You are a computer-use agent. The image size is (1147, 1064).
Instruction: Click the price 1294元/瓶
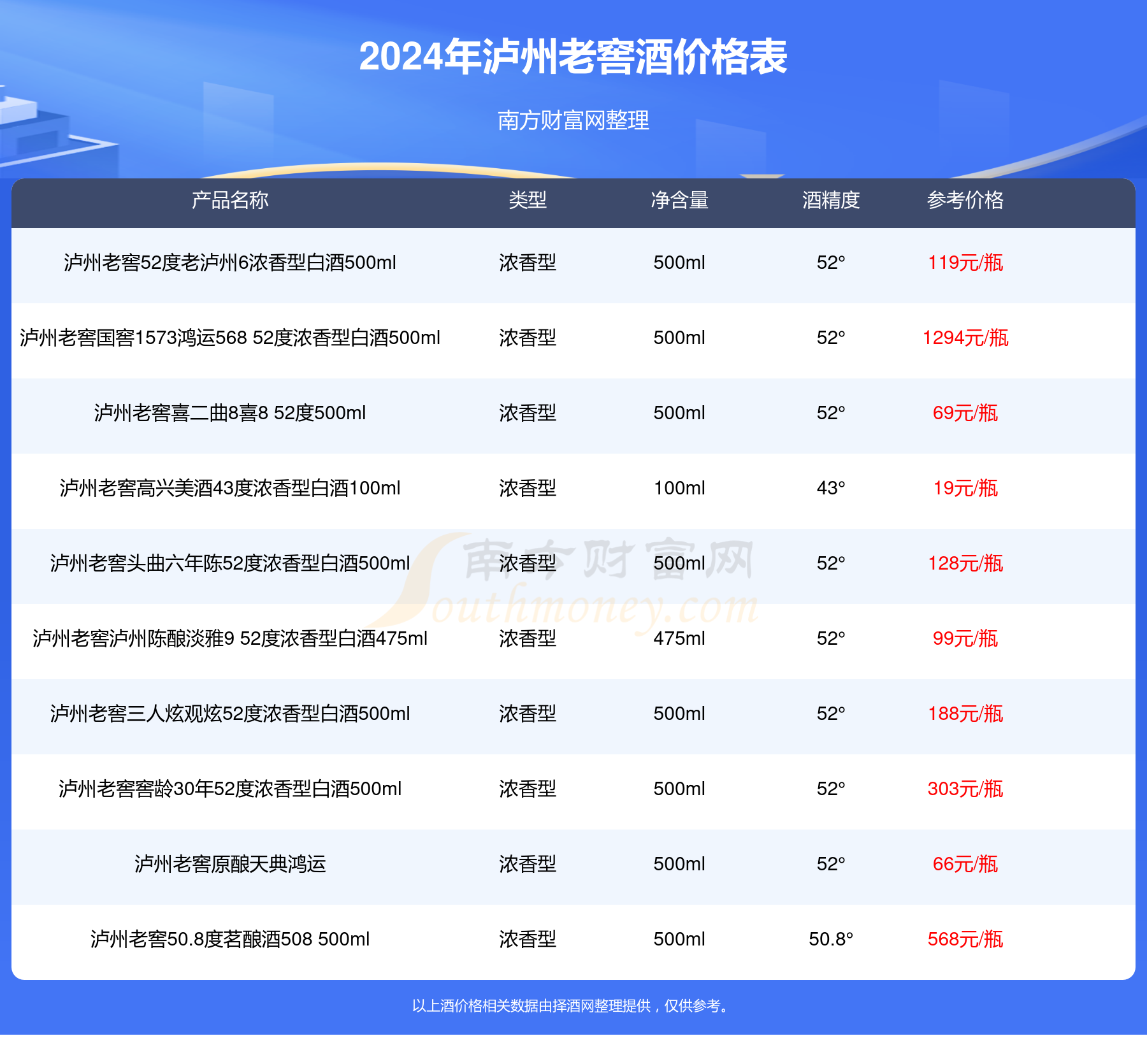965,338
